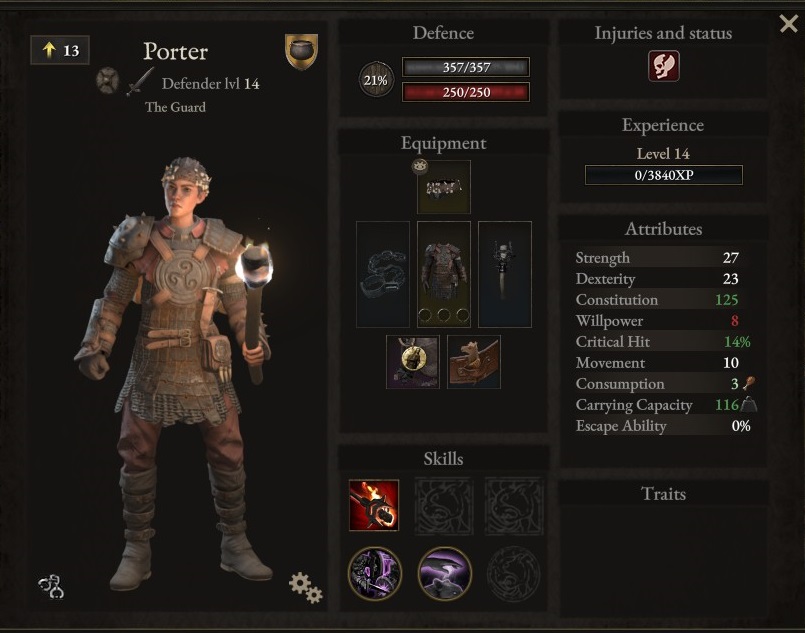Close the Porter character sheet

tap(789, 24)
